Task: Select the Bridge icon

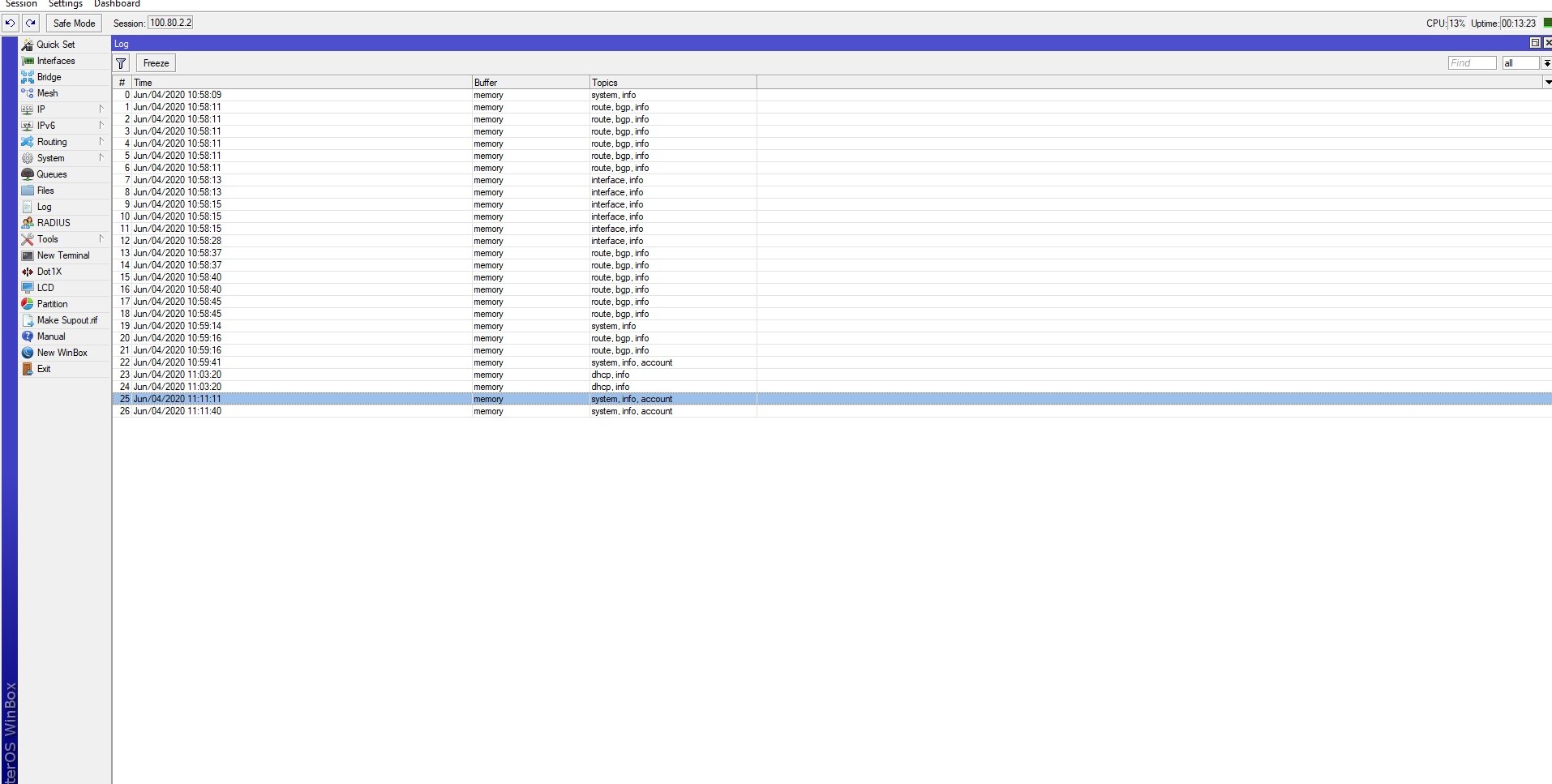Action: click(28, 77)
